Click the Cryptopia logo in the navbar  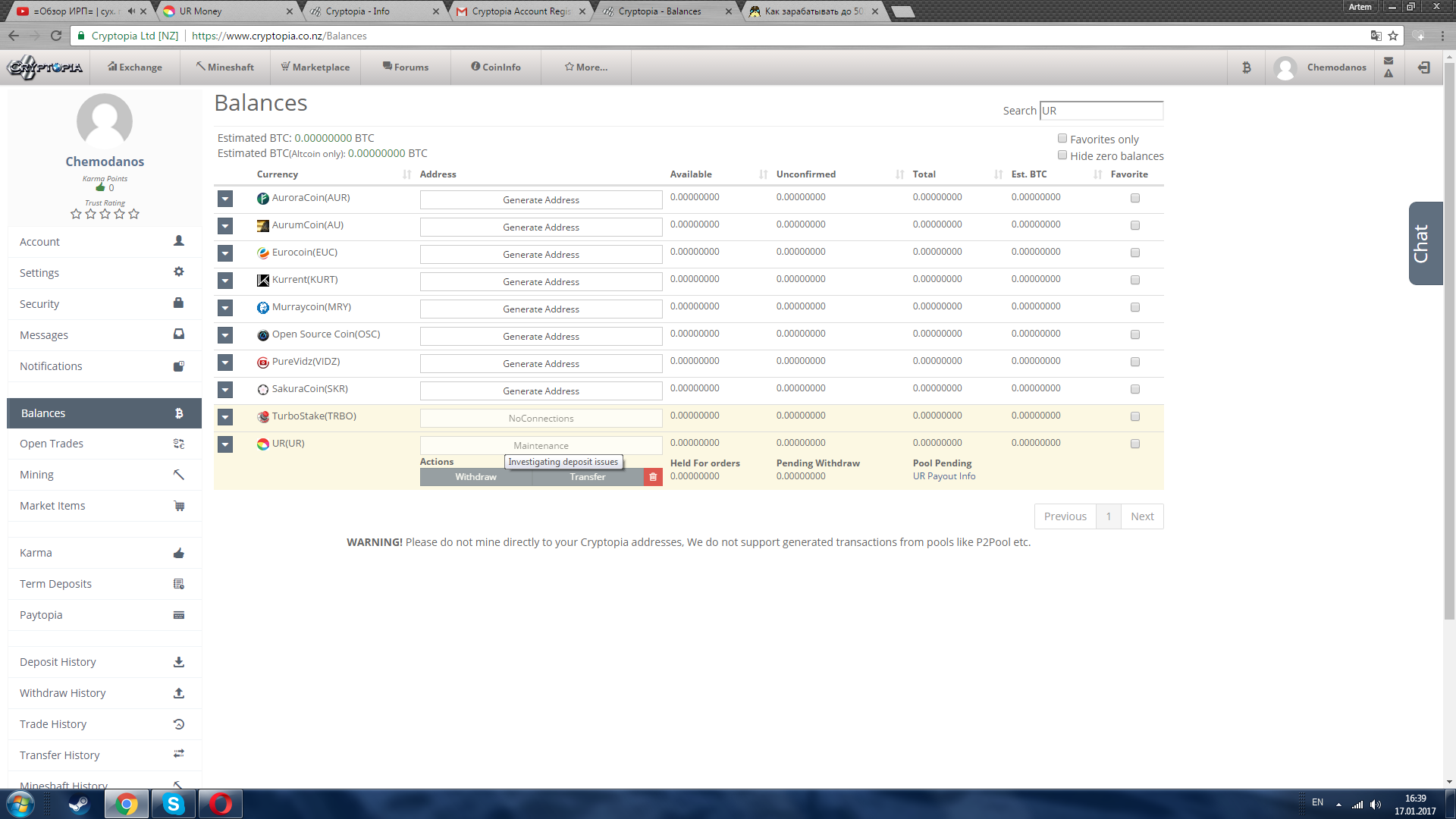45,67
